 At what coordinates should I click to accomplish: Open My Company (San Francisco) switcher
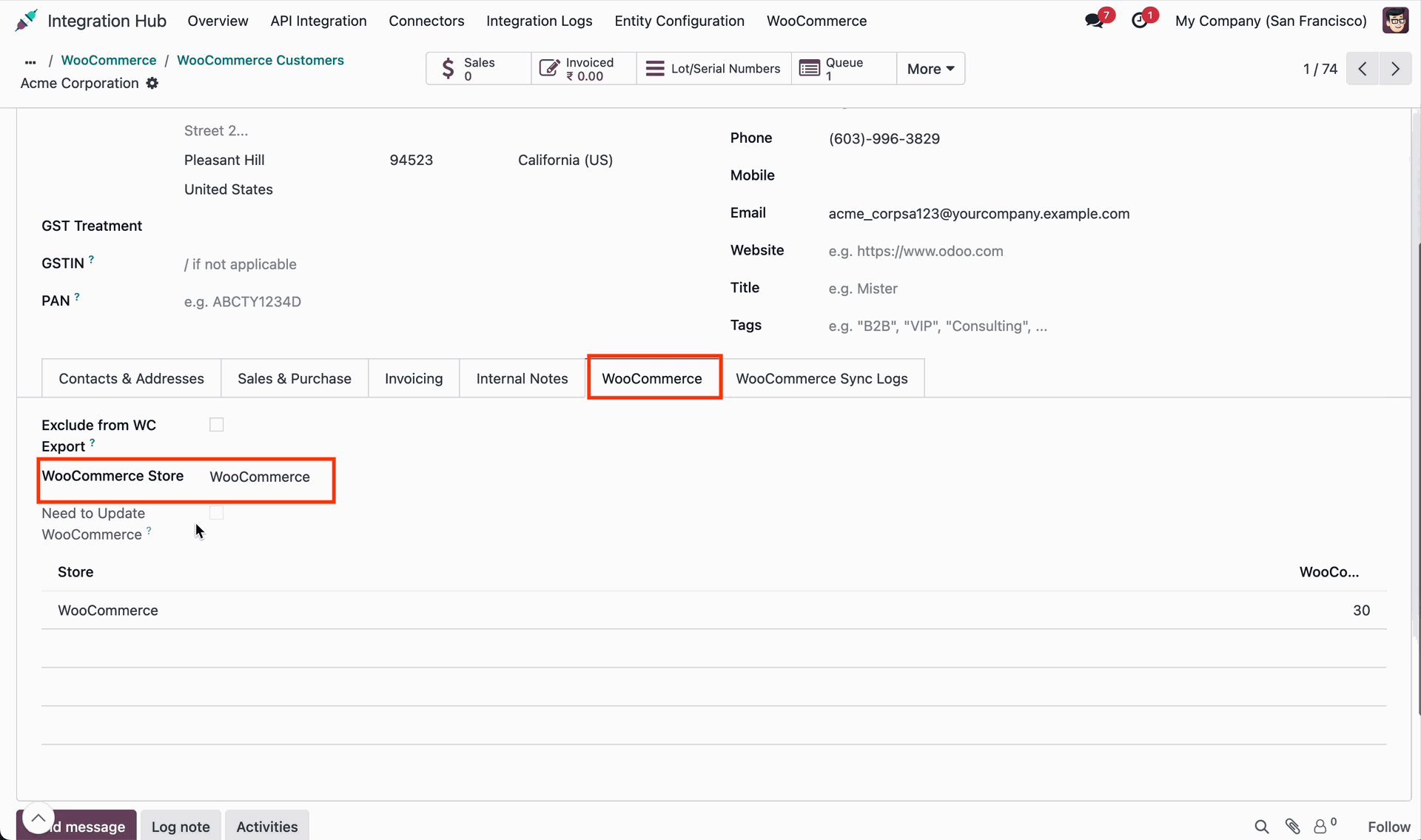coord(1271,21)
